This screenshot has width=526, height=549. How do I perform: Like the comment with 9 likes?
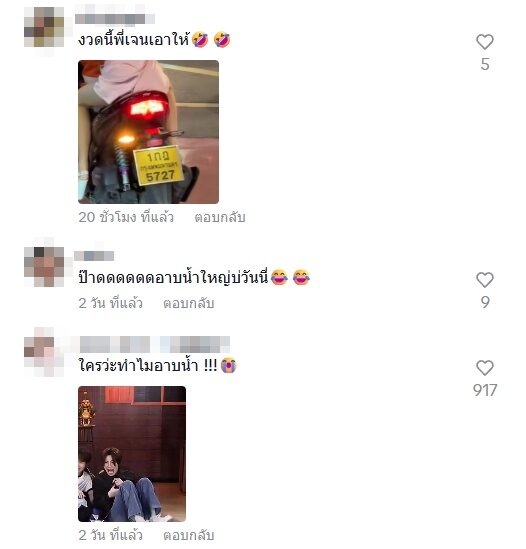point(485,280)
